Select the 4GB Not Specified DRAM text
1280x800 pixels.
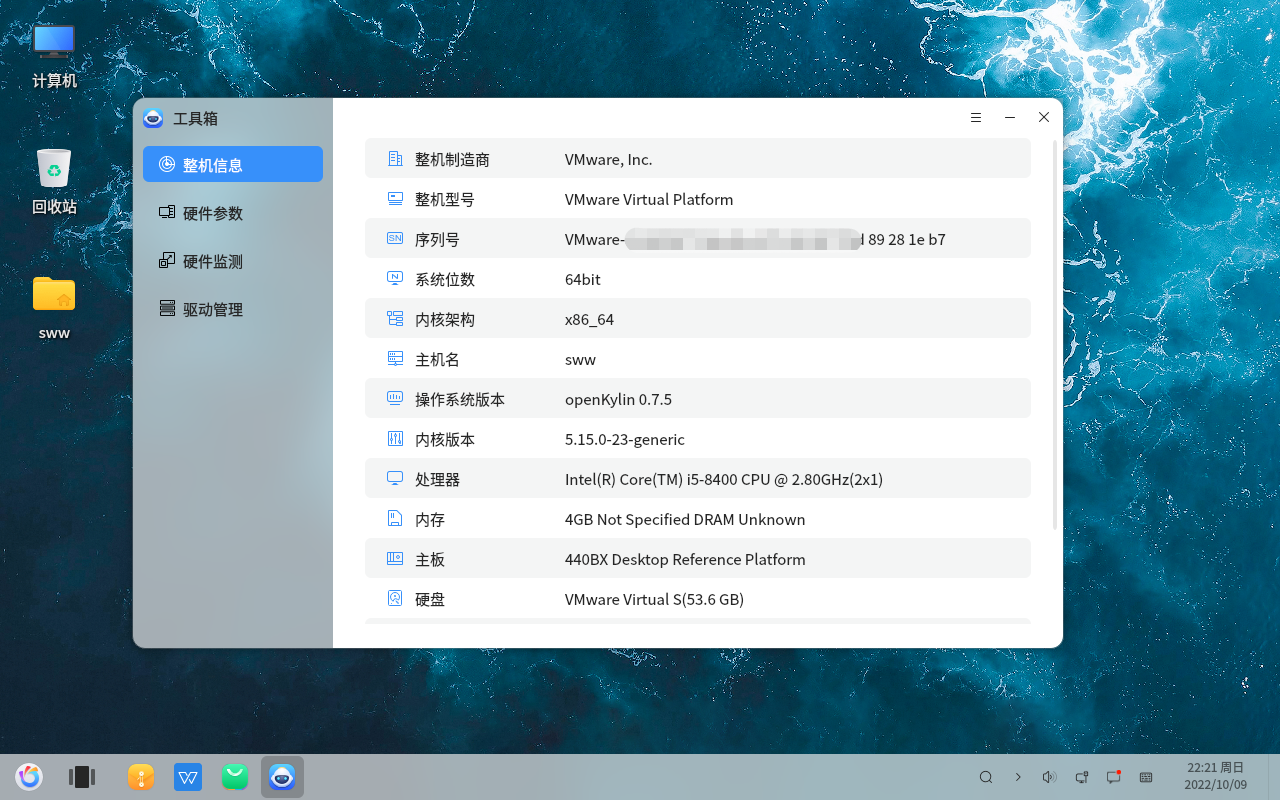click(685, 519)
